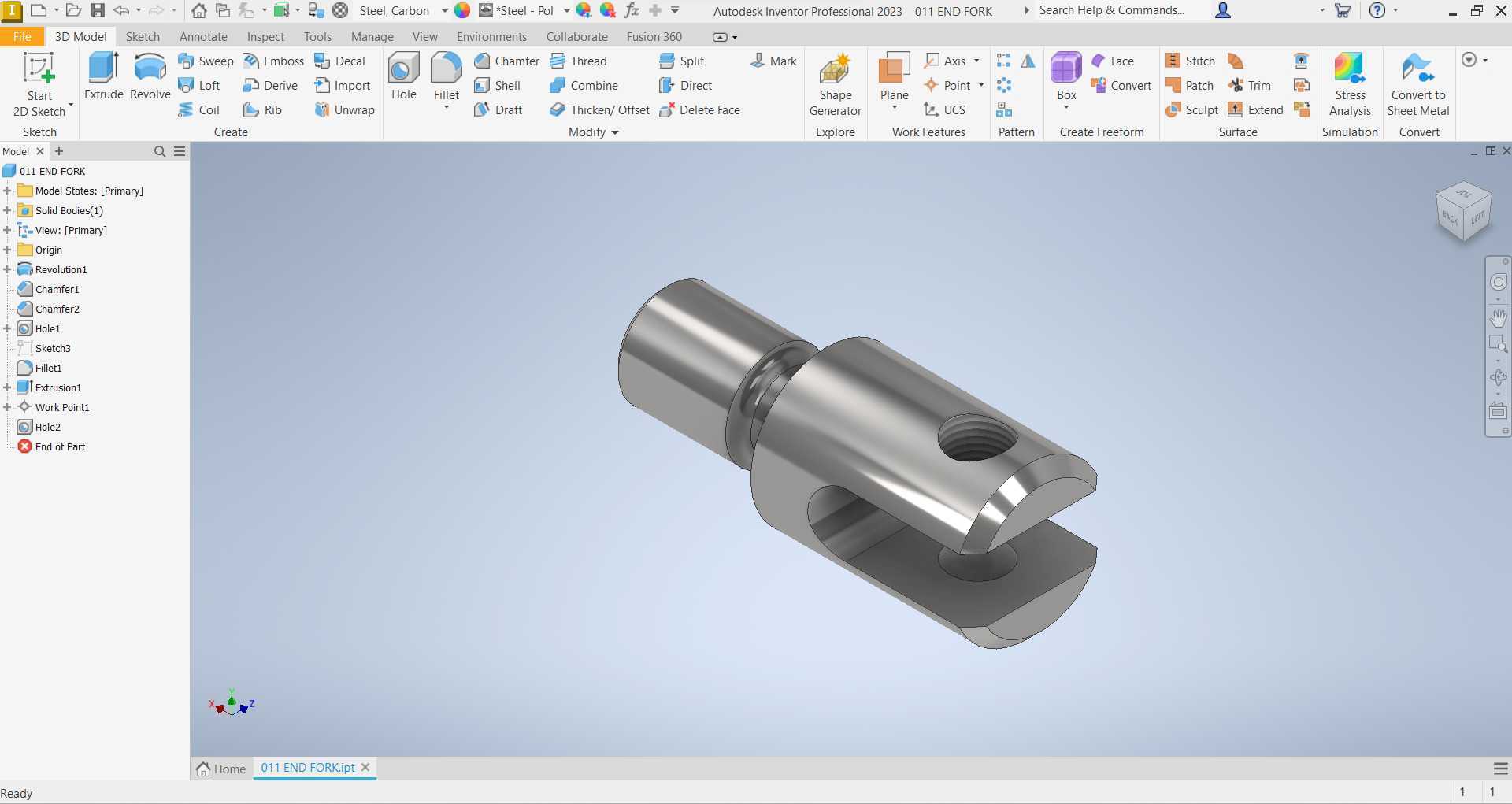Click Convert to Sheet Metal

(1418, 84)
